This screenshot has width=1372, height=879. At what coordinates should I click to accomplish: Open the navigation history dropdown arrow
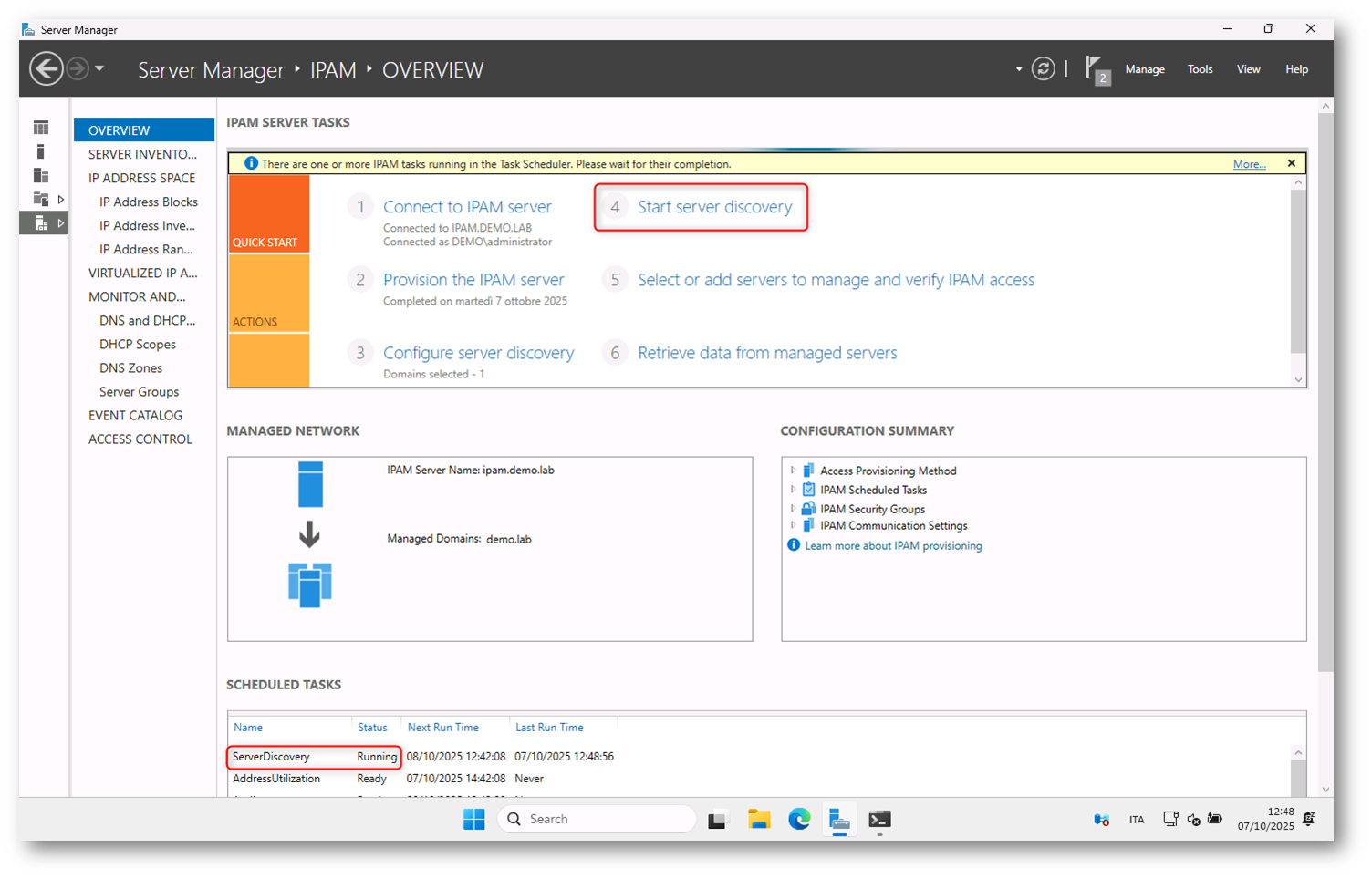(99, 69)
